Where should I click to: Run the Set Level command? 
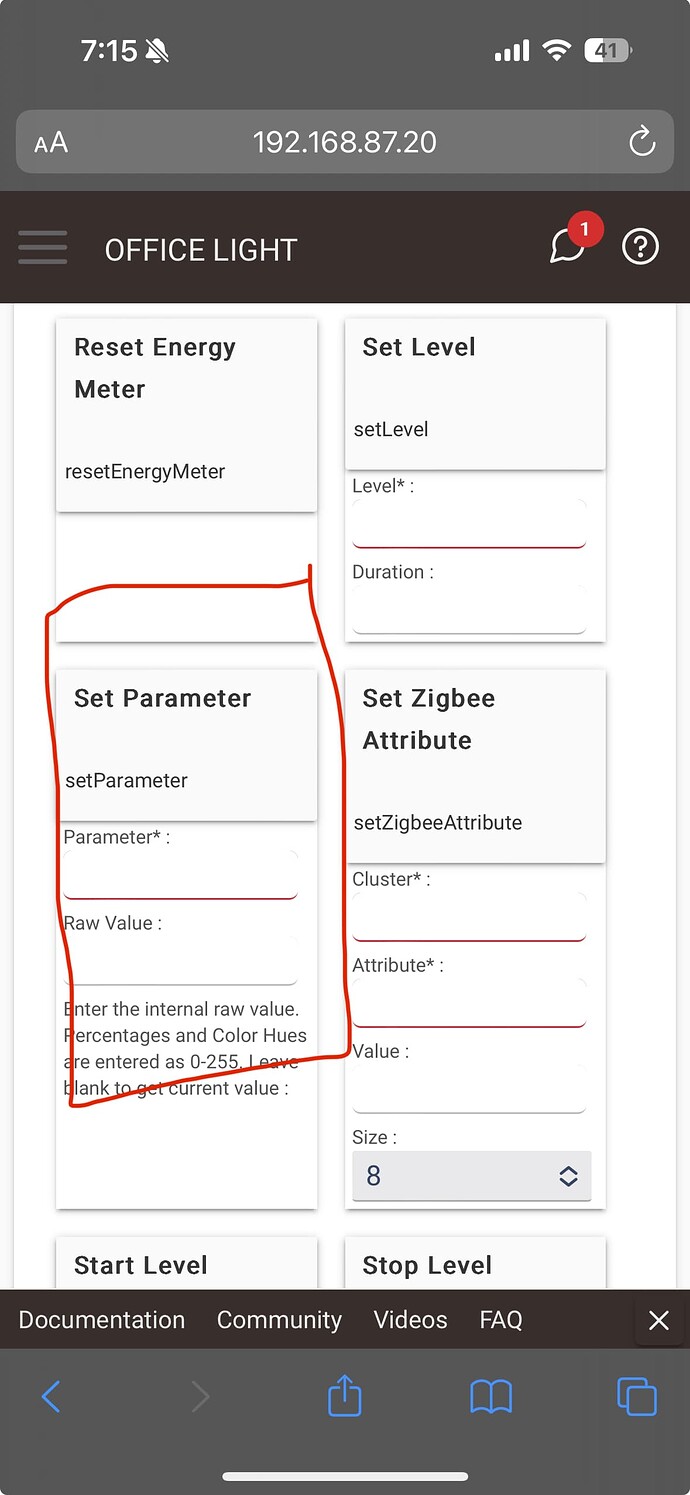[475, 394]
